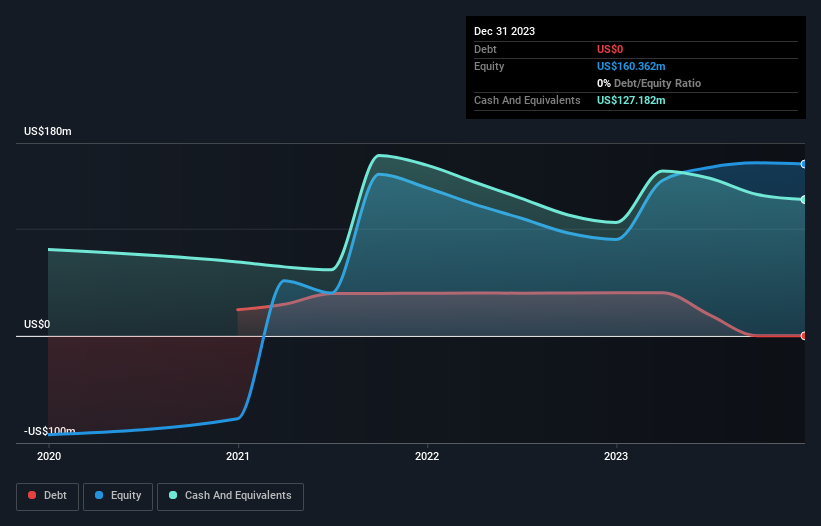The width and height of the screenshot is (821, 526).
Task: Click the teal Cash And Equivalents legend dot
Action: [x=173, y=495]
